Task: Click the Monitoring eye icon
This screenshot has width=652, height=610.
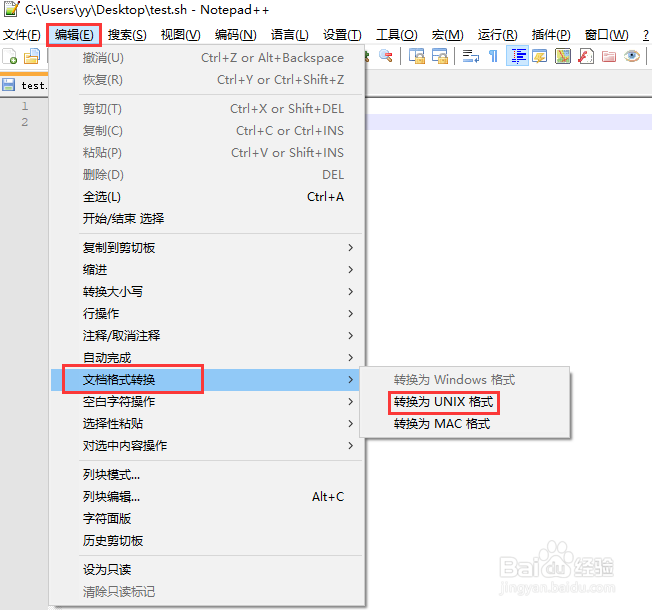Action: (x=632, y=56)
